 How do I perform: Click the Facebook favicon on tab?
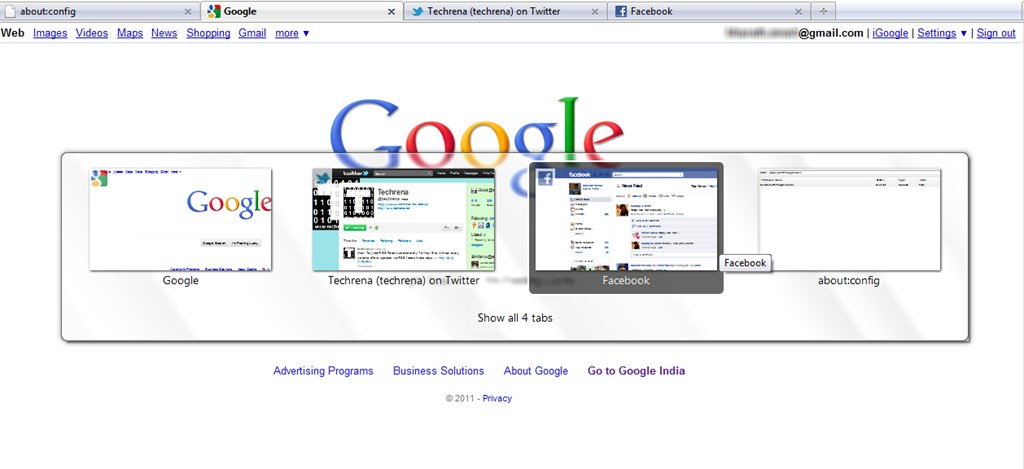[621, 11]
